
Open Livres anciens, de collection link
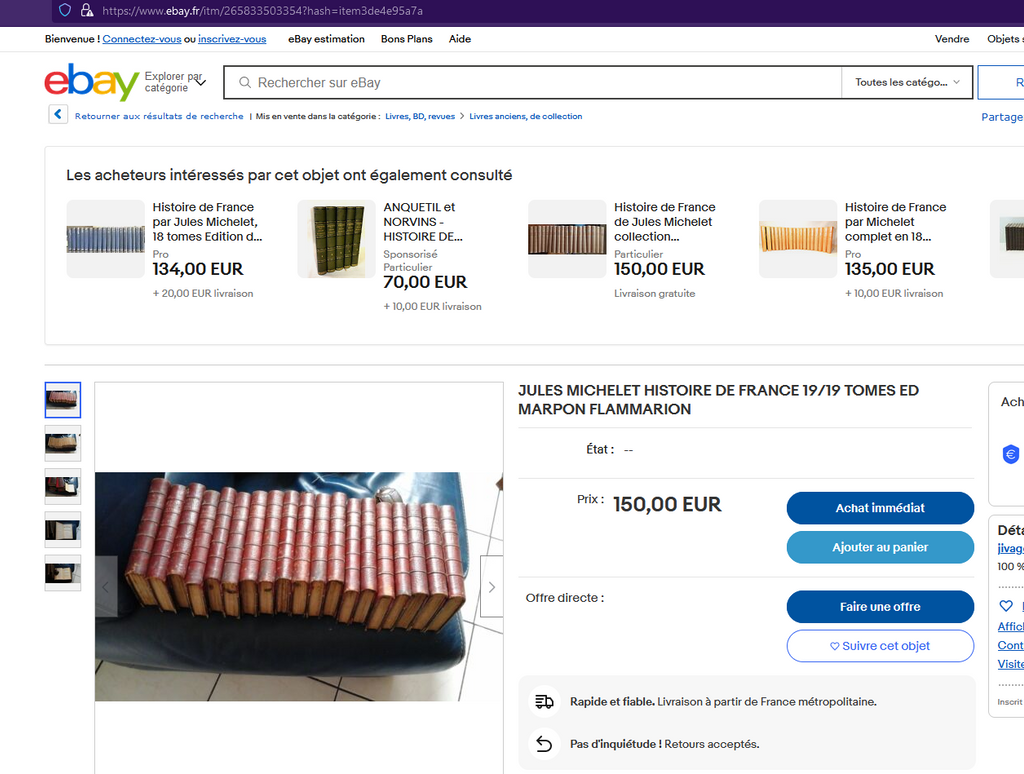[526, 116]
